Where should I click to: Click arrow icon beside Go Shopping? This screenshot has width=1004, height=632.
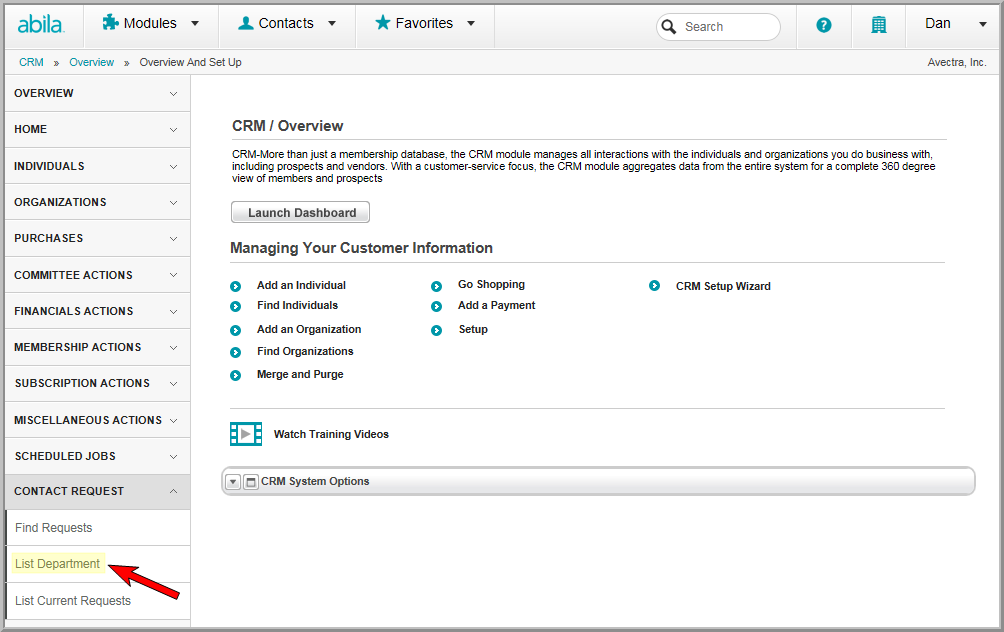point(437,286)
